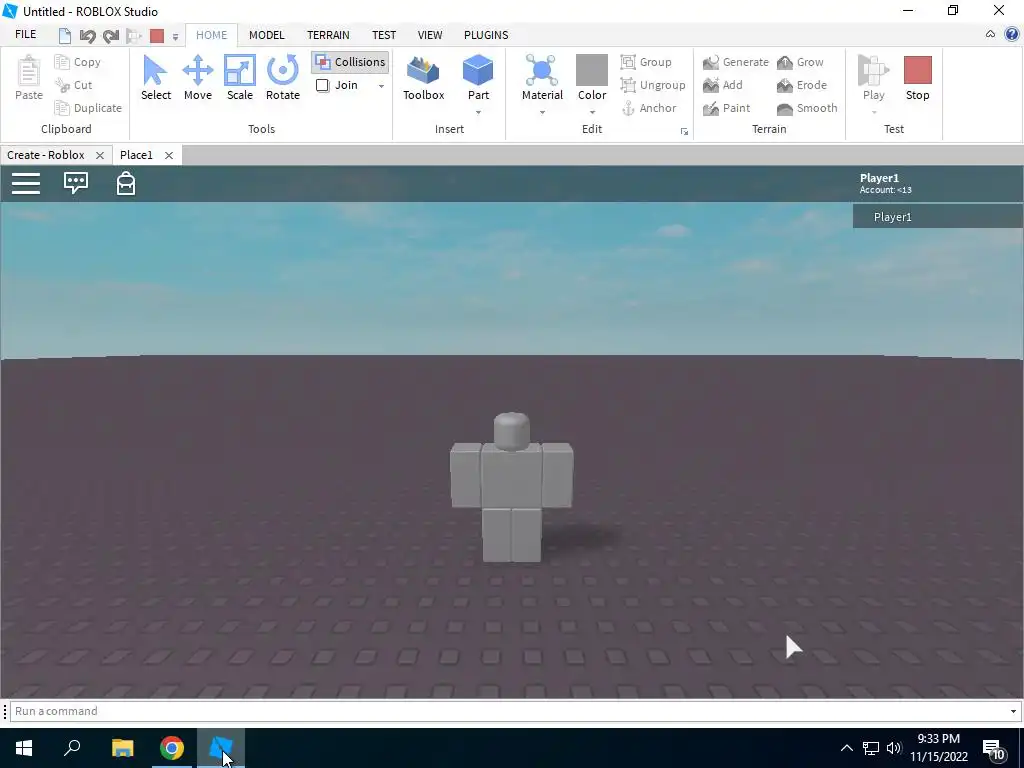Click the gray Color swatch
The height and width of the screenshot is (768, 1024).
point(592,70)
